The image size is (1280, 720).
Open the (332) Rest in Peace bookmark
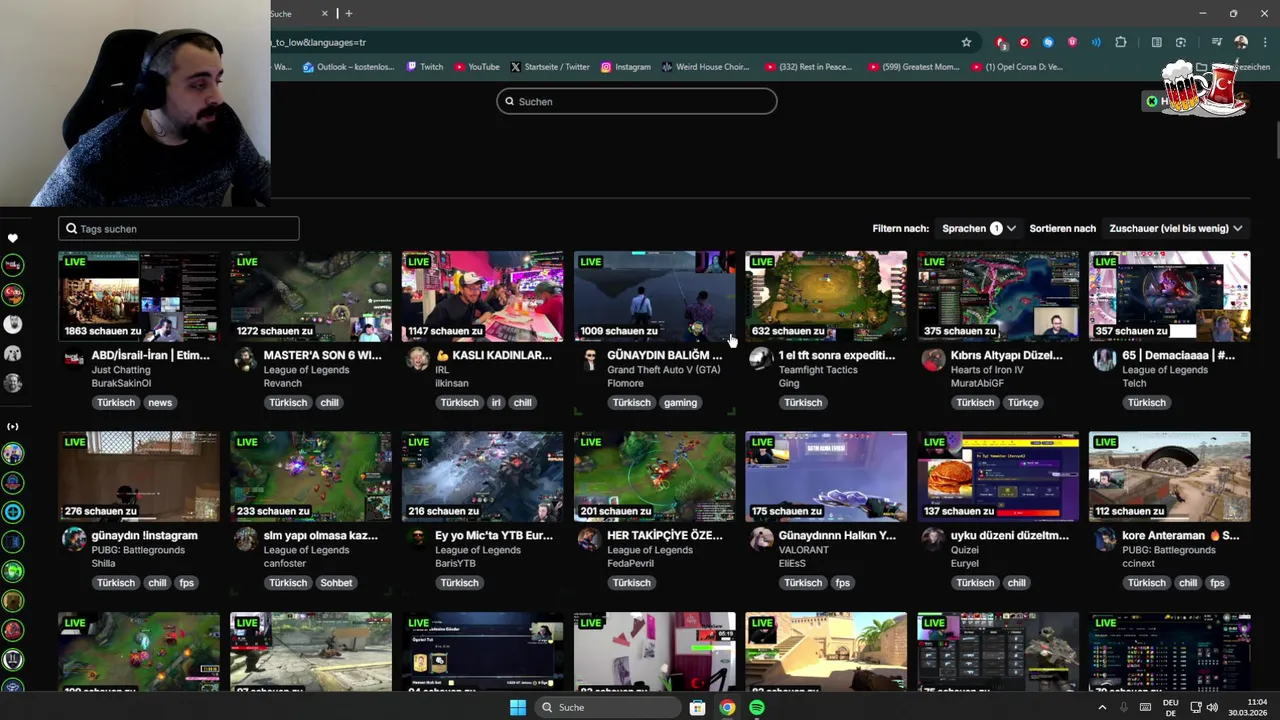pyautogui.click(x=808, y=67)
